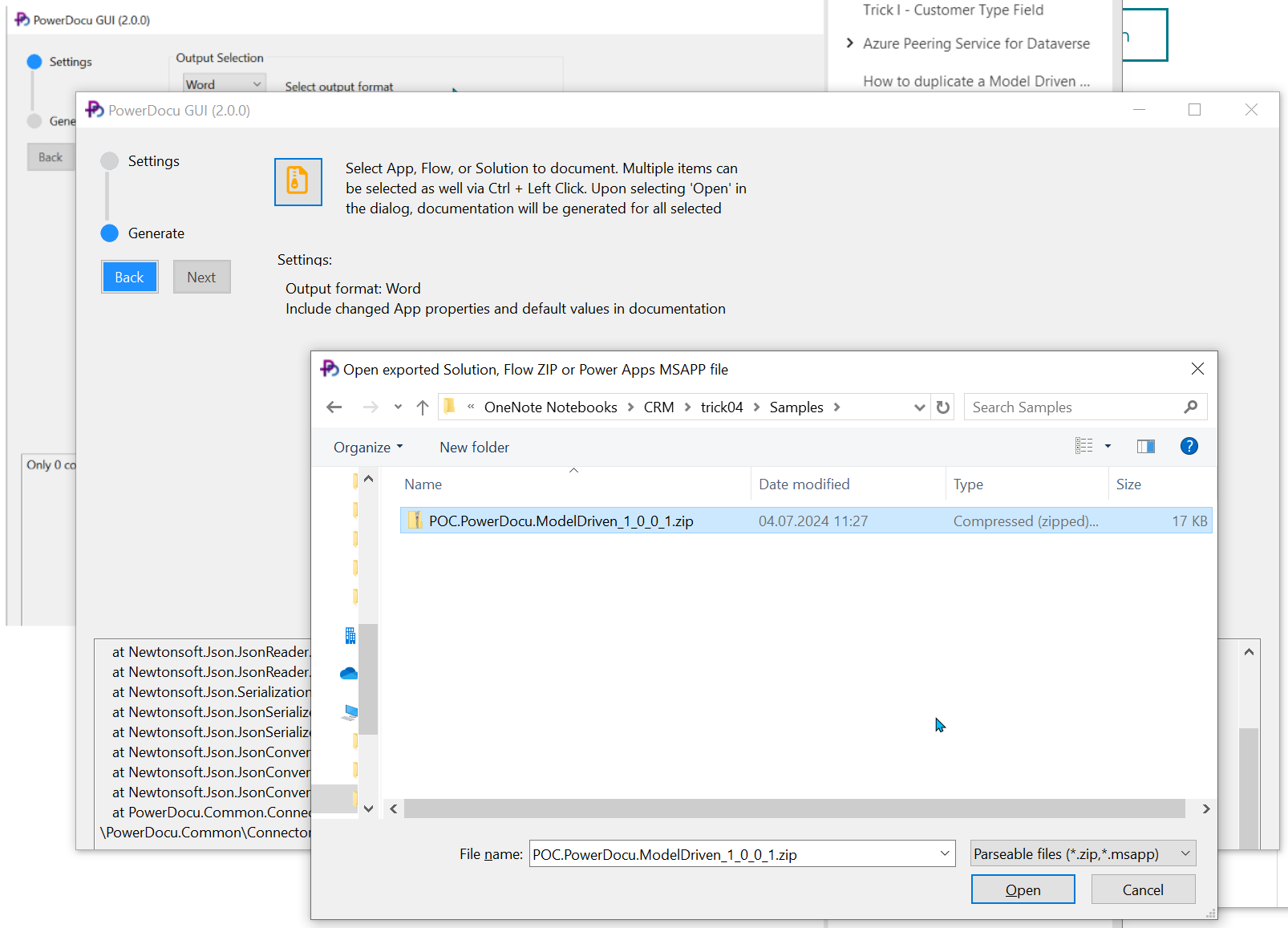
Task: Click the search magnifier icon in Search Samples
Action: click(x=1191, y=407)
